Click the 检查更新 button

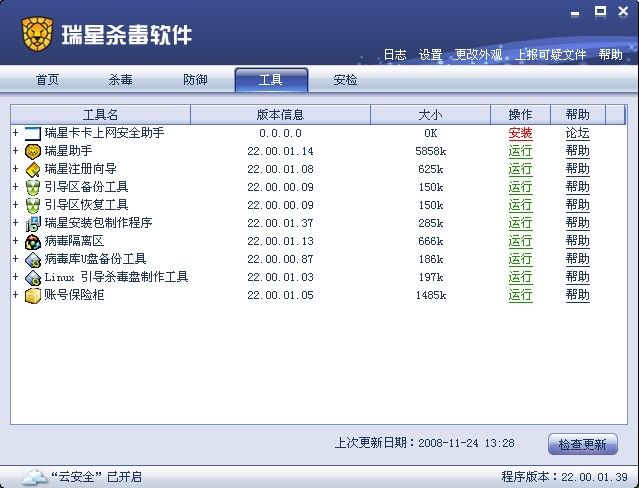(x=583, y=444)
